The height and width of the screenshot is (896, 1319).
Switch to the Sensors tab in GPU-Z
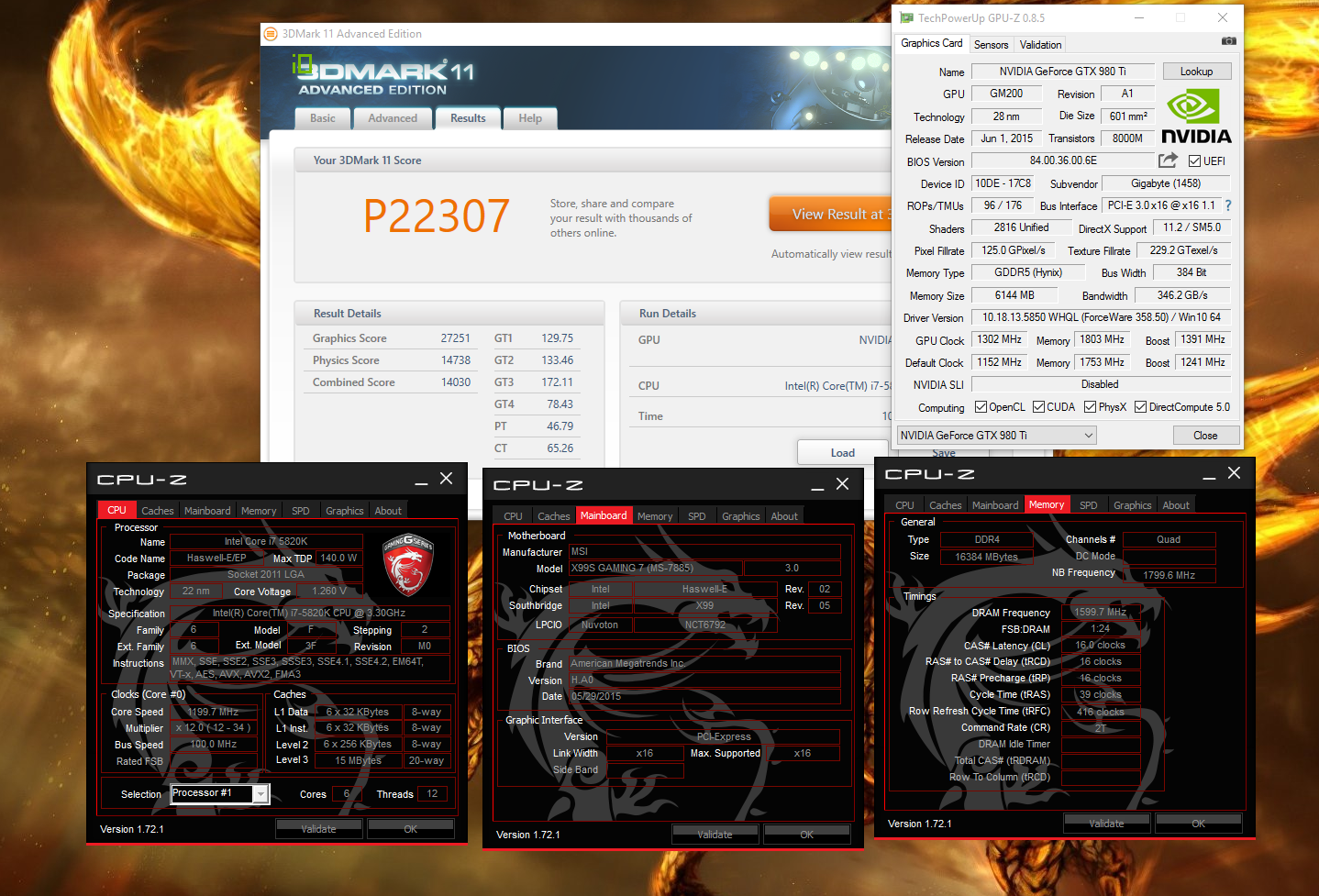tap(991, 44)
